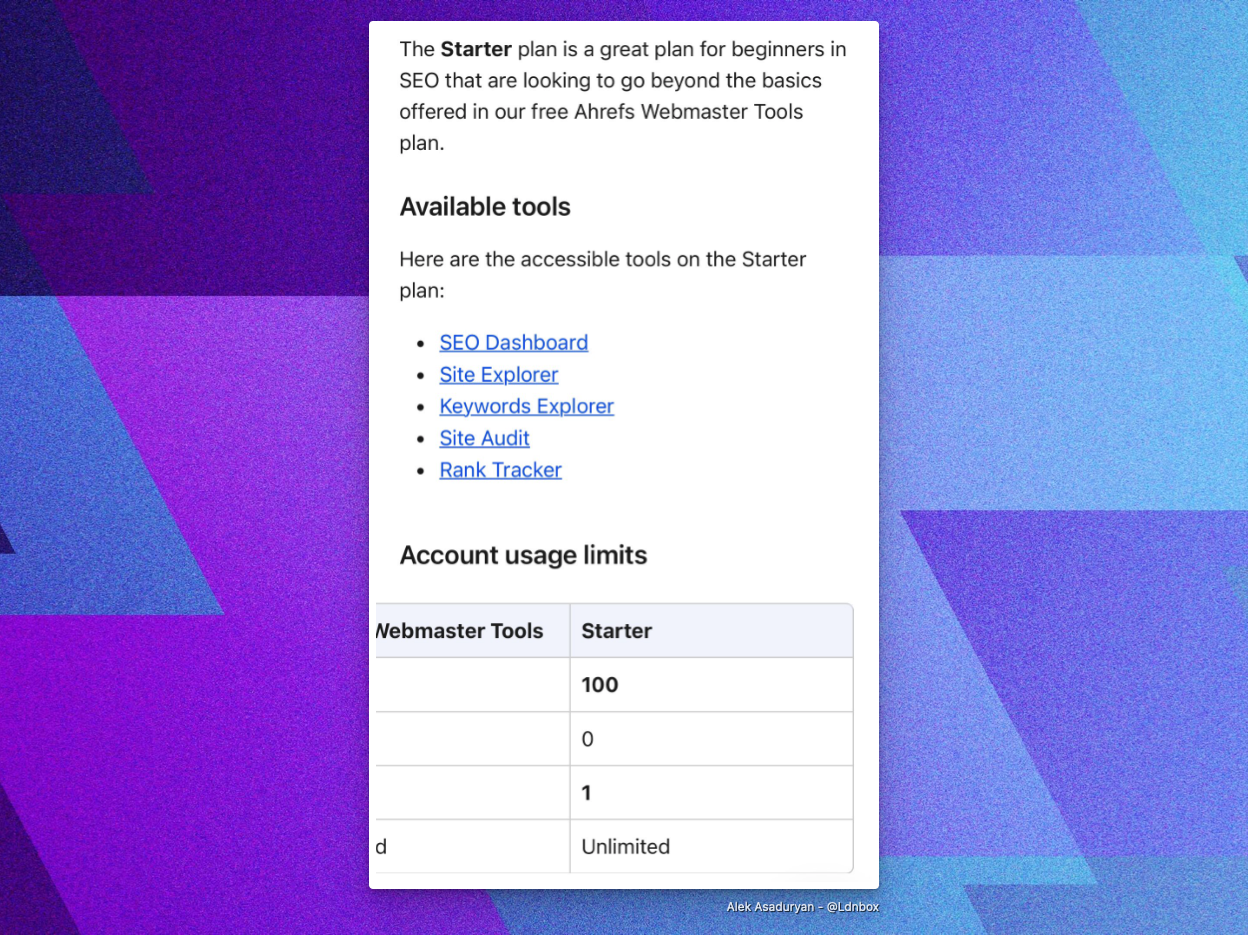Open the SEO Dashboard link
Screen dimensions: 1248x935
513,342
